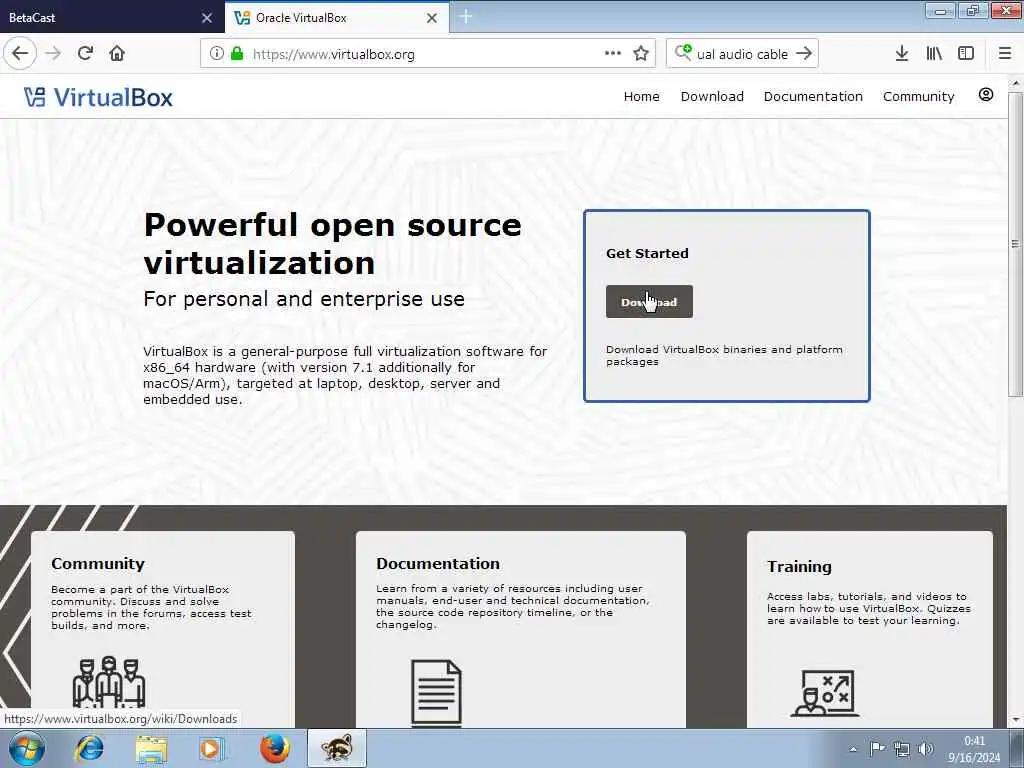This screenshot has width=1024, height=768.
Task: Reload the current page
Action: 85,54
